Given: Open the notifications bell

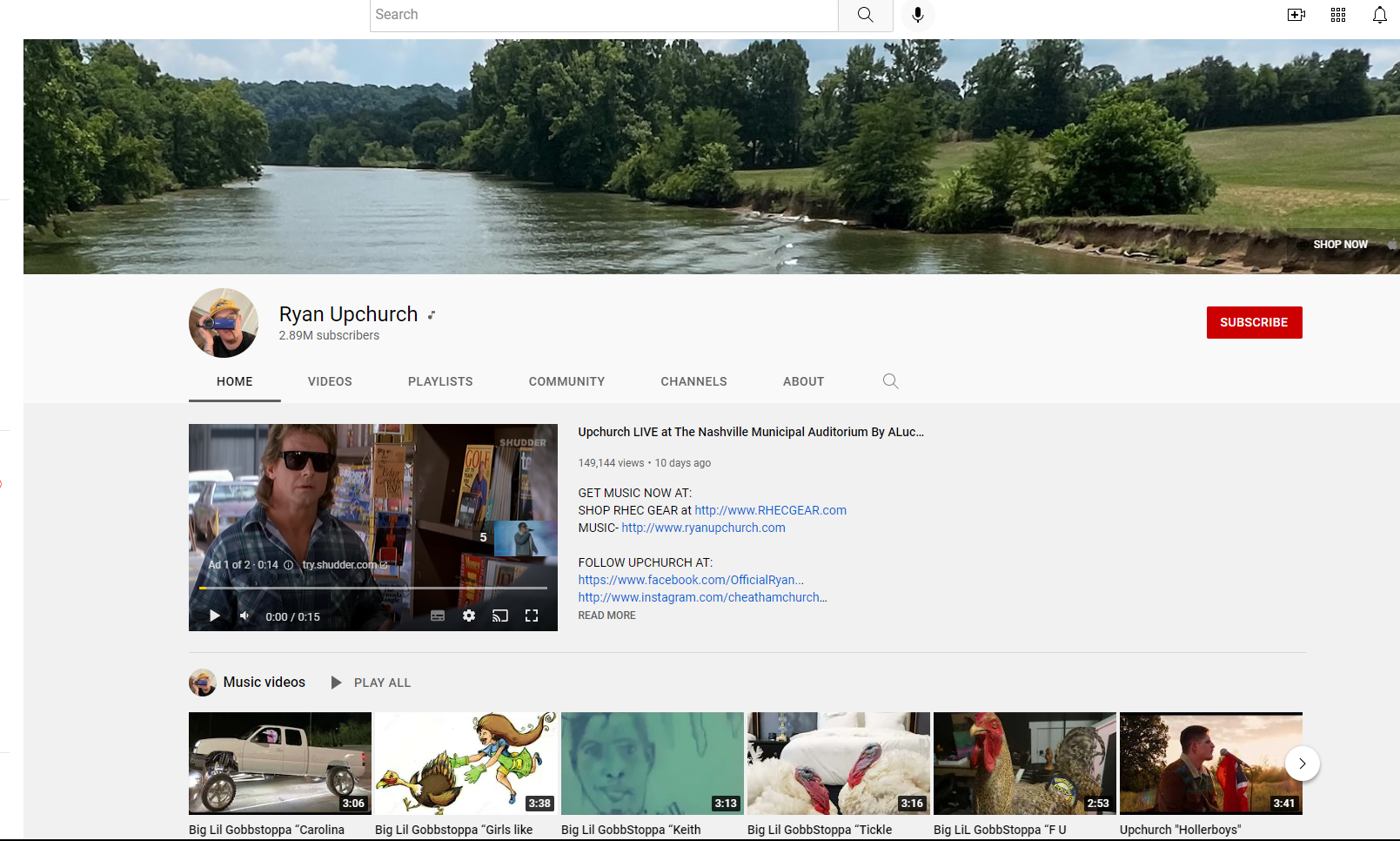Looking at the screenshot, I should pos(1379,15).
